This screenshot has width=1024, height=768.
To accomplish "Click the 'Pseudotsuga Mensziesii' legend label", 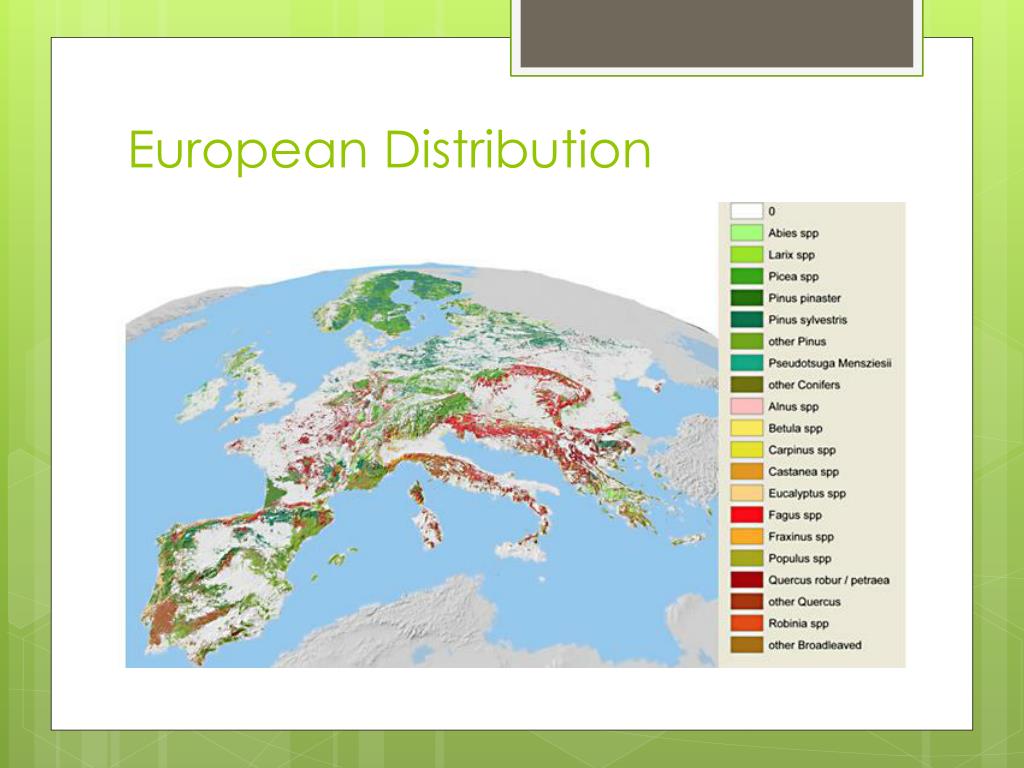I will pyautogui.click(x=829, y=362).
